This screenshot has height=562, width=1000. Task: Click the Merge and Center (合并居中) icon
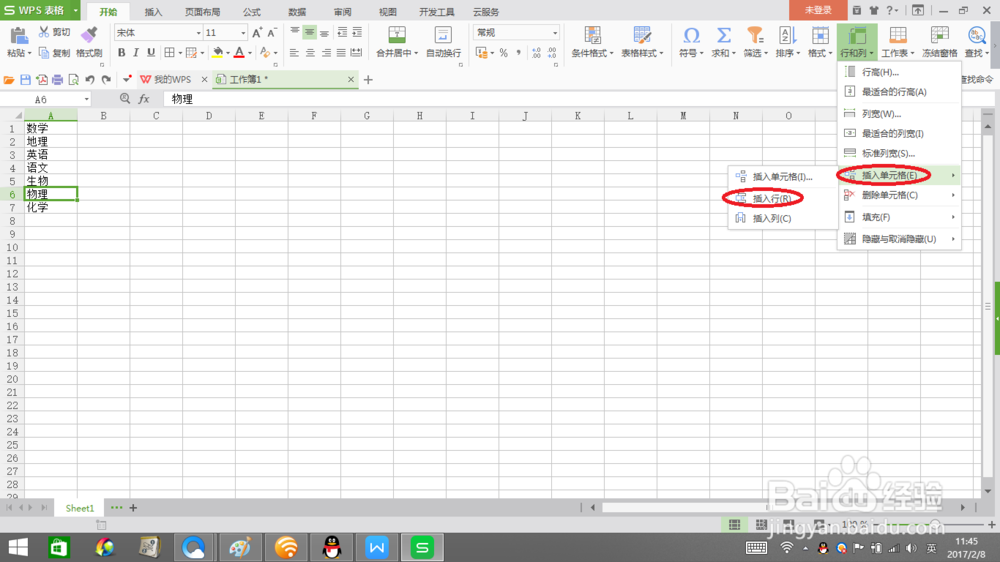397,34
